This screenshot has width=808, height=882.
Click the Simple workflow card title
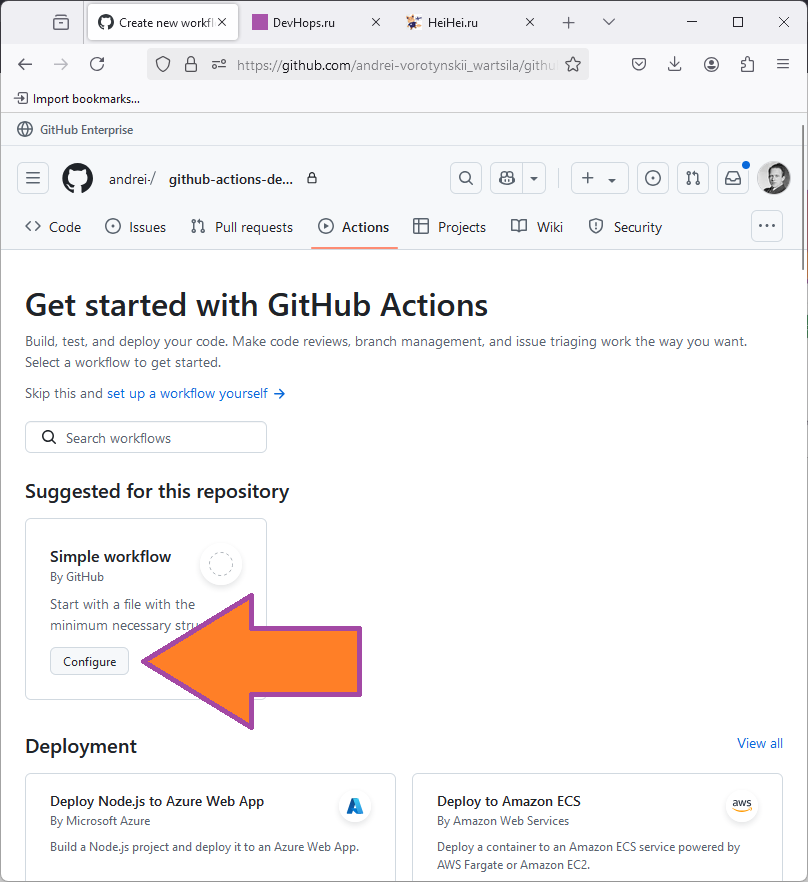point(110,556)
